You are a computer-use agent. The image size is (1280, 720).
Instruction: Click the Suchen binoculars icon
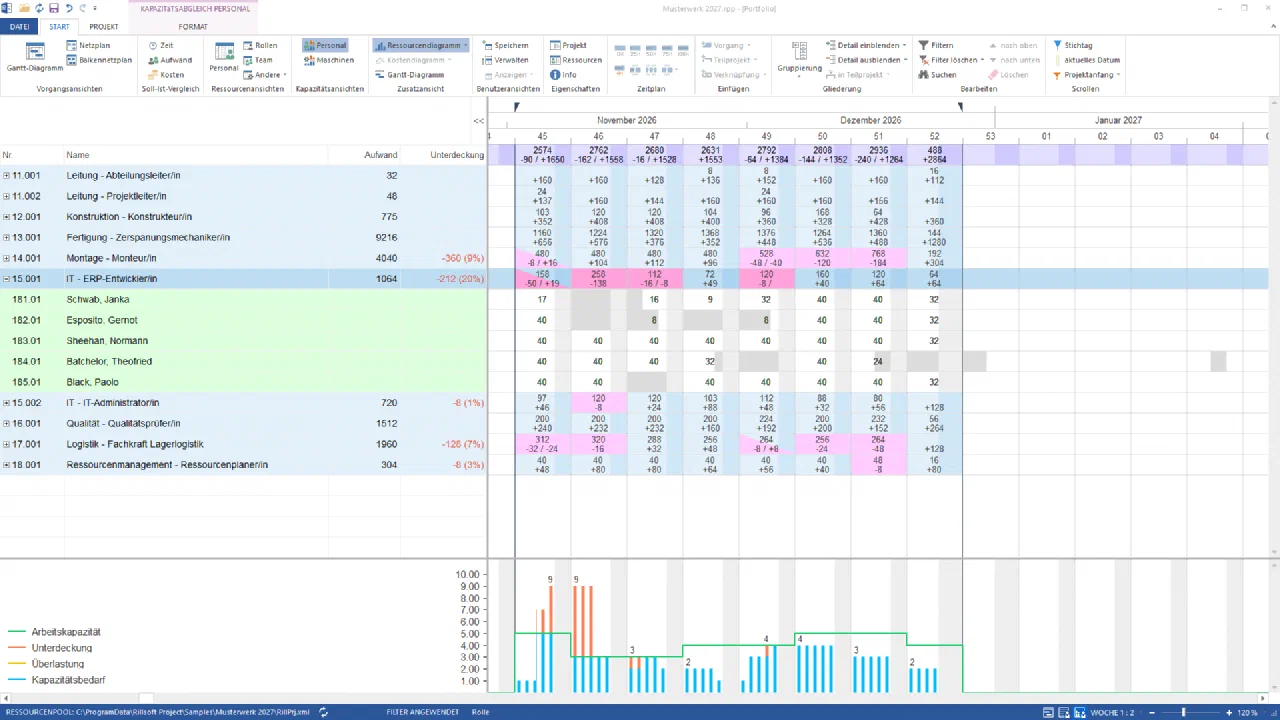[923, 75]
